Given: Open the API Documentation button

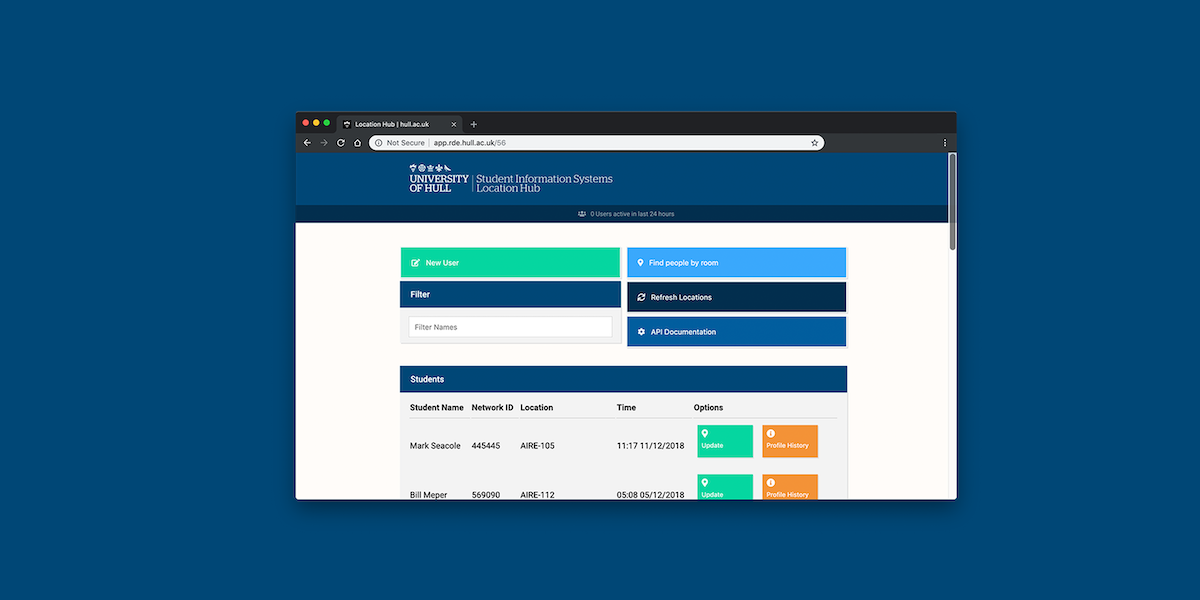Looking at the screenshot, I should [736, 332].
